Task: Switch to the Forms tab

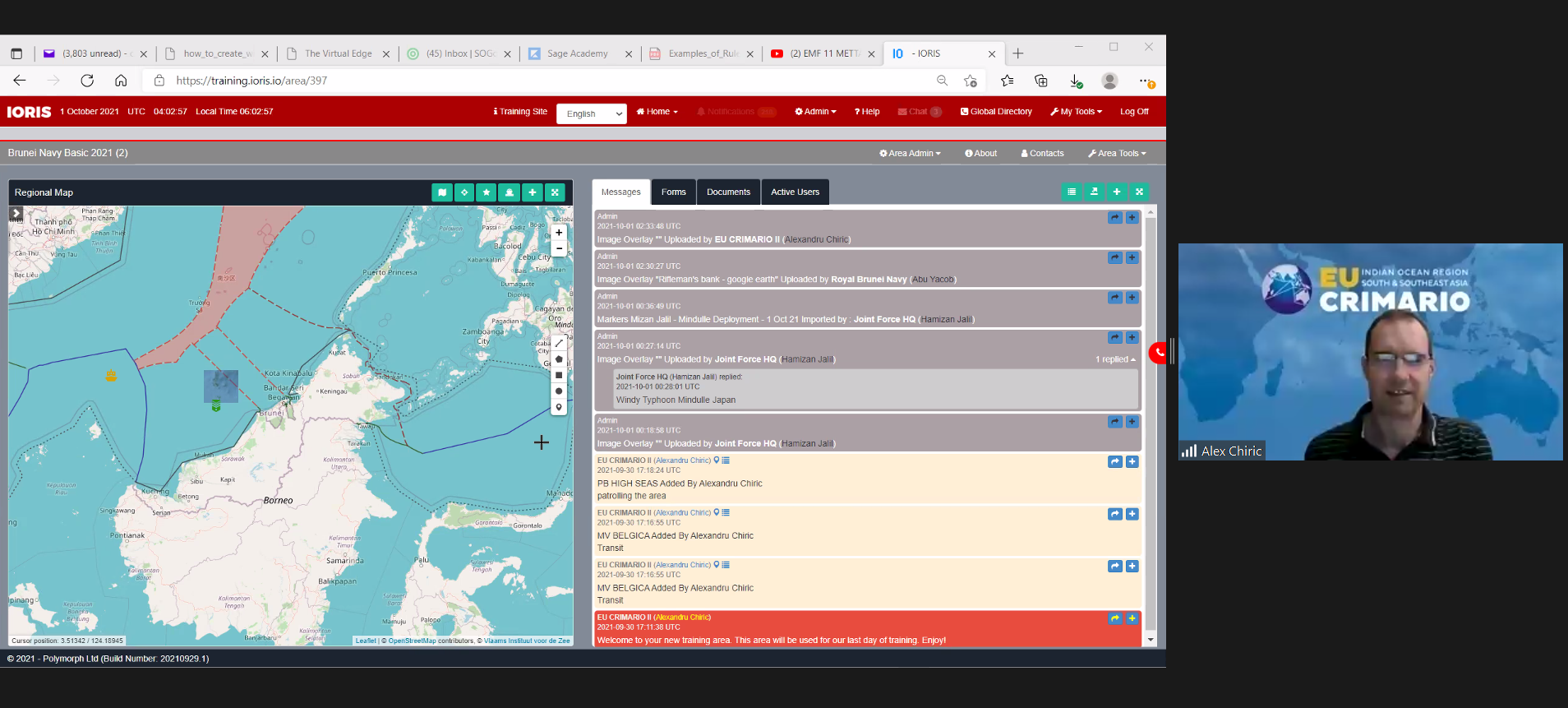Action: click(674, 192)
